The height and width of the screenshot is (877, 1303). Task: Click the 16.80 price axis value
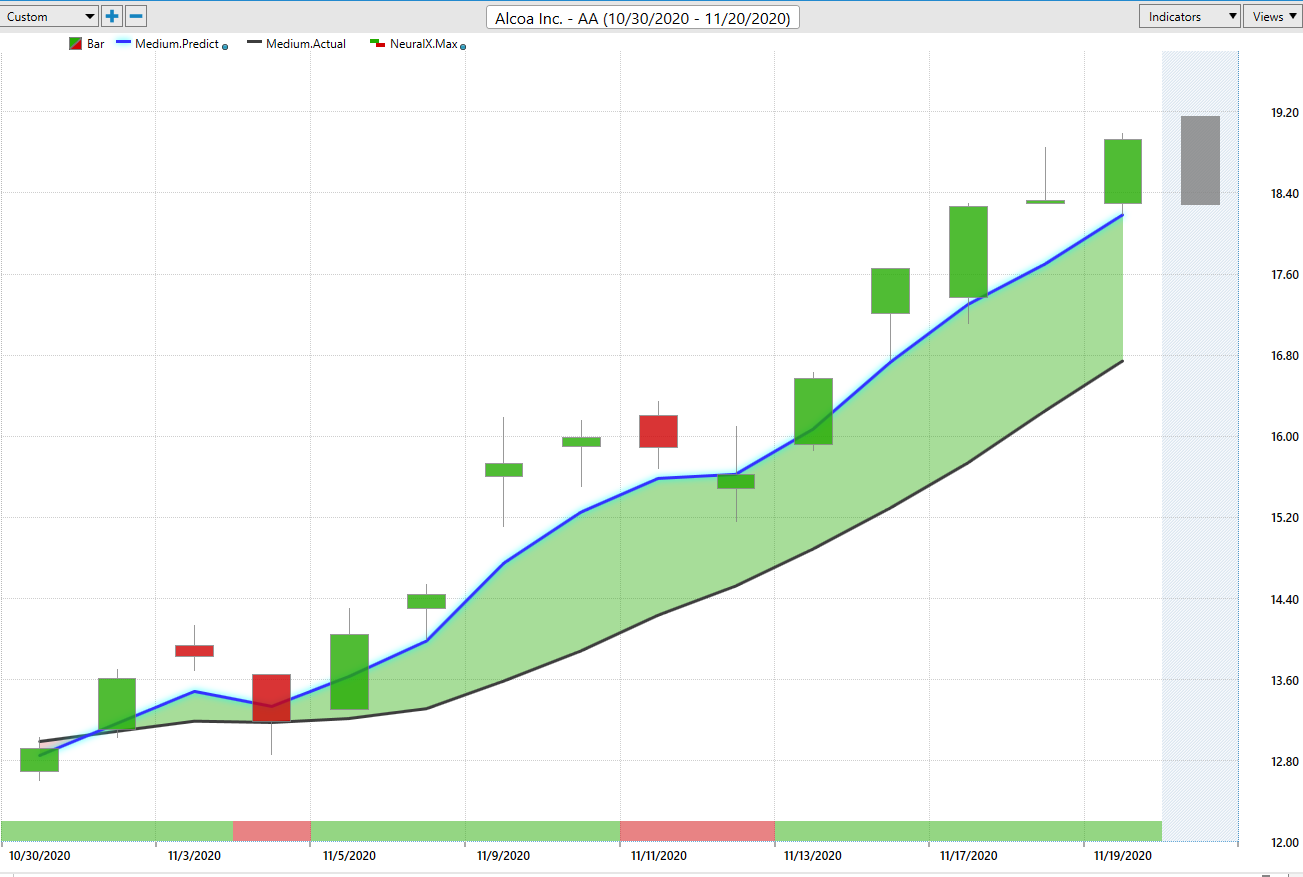[1284, 356]
